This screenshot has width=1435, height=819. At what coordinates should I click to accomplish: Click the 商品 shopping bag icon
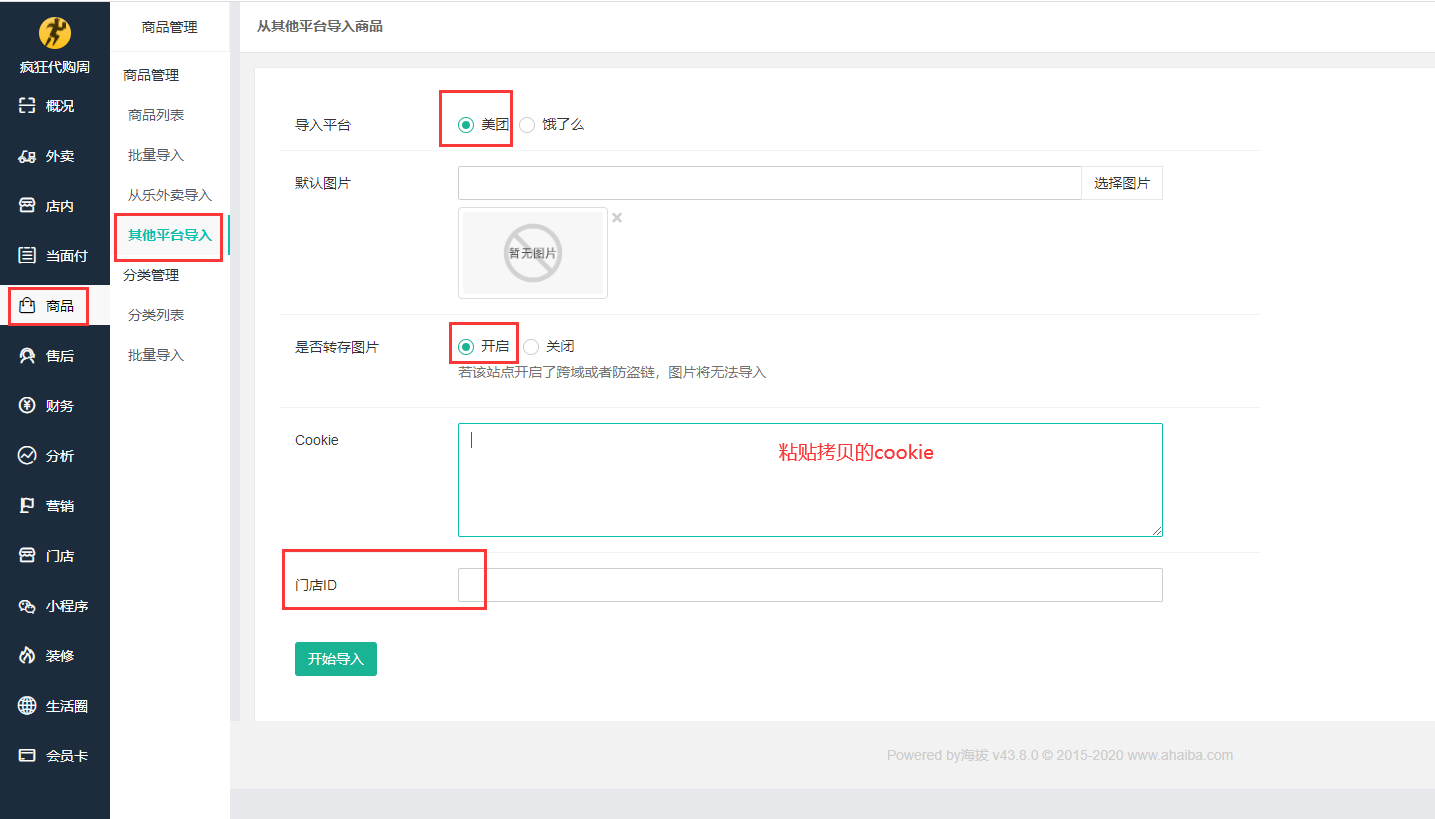click(28, 306)
